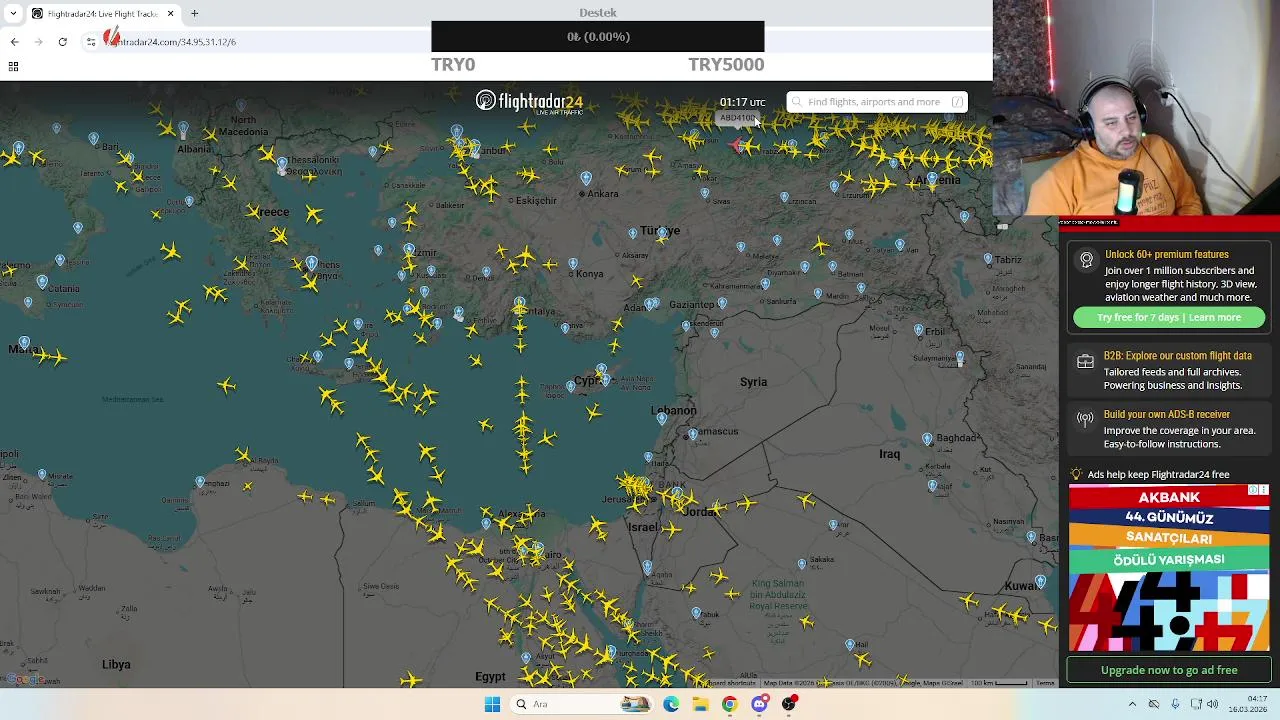
Task: View site information icon in address bar
Action: [x=90, y=41]
